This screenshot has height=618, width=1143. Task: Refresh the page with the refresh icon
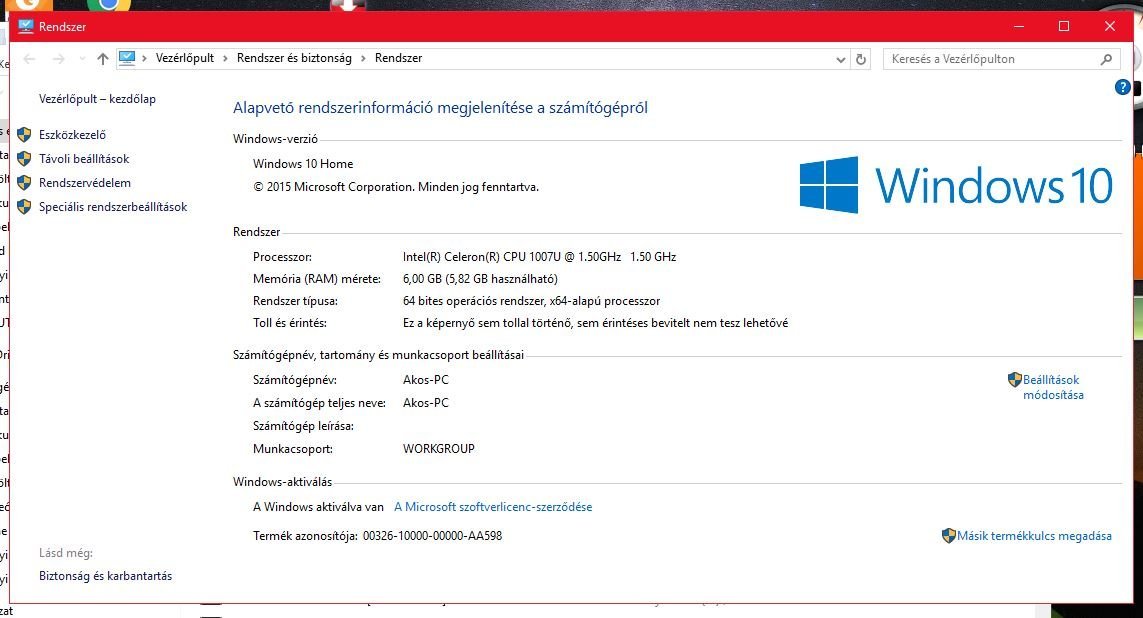point(861,60)
